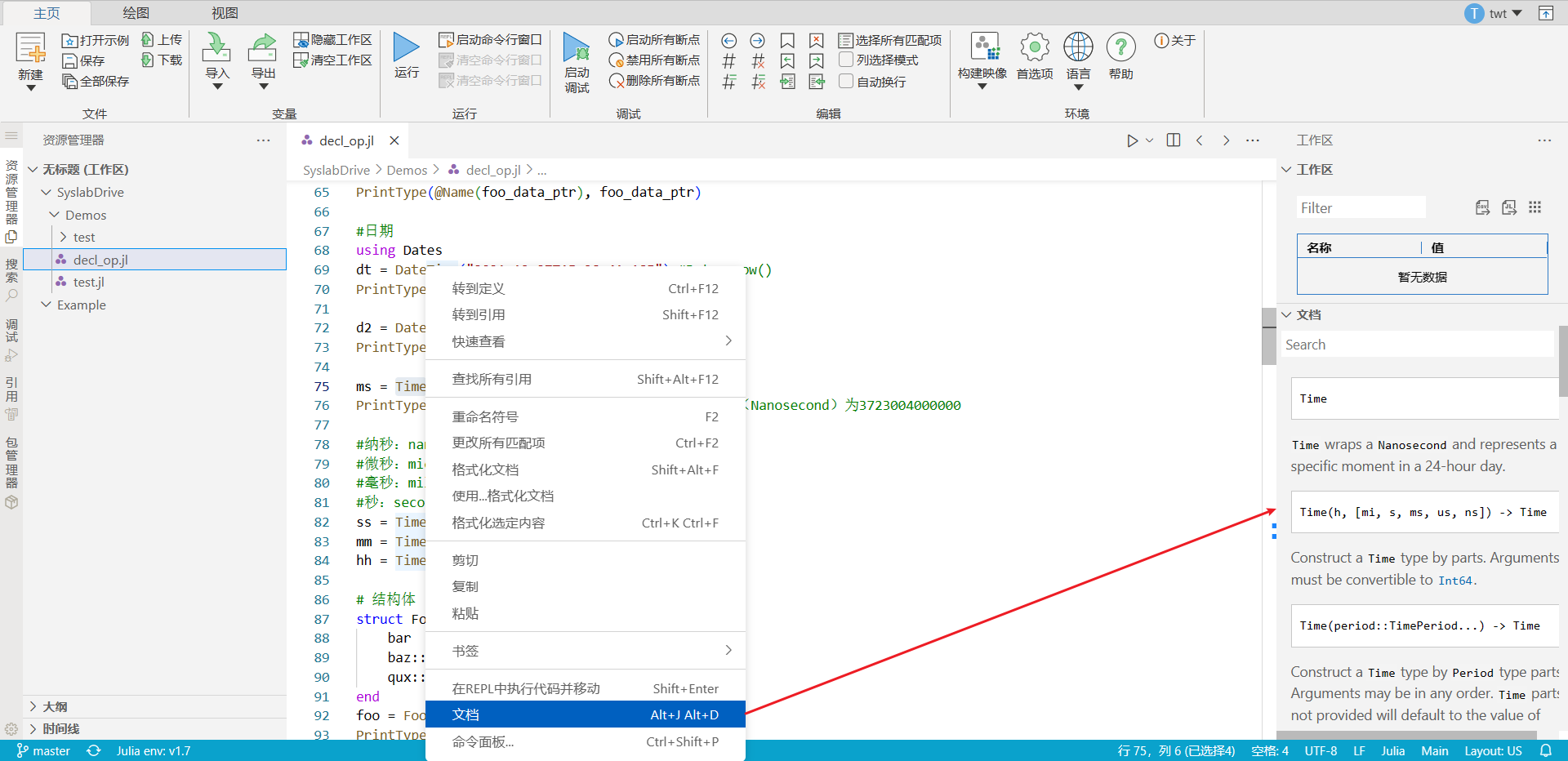Open 打开示例 examples
This screenshot has width=1568, height=761.
(x=96, y=40)
